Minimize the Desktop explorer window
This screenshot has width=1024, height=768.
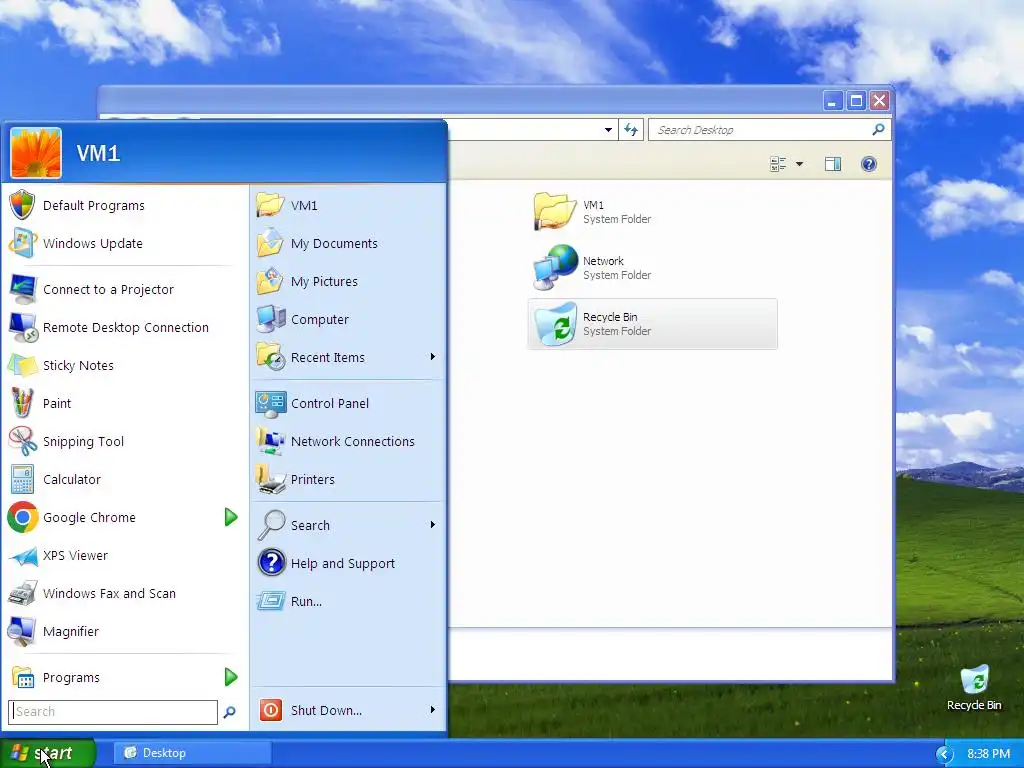coord(832,101)
